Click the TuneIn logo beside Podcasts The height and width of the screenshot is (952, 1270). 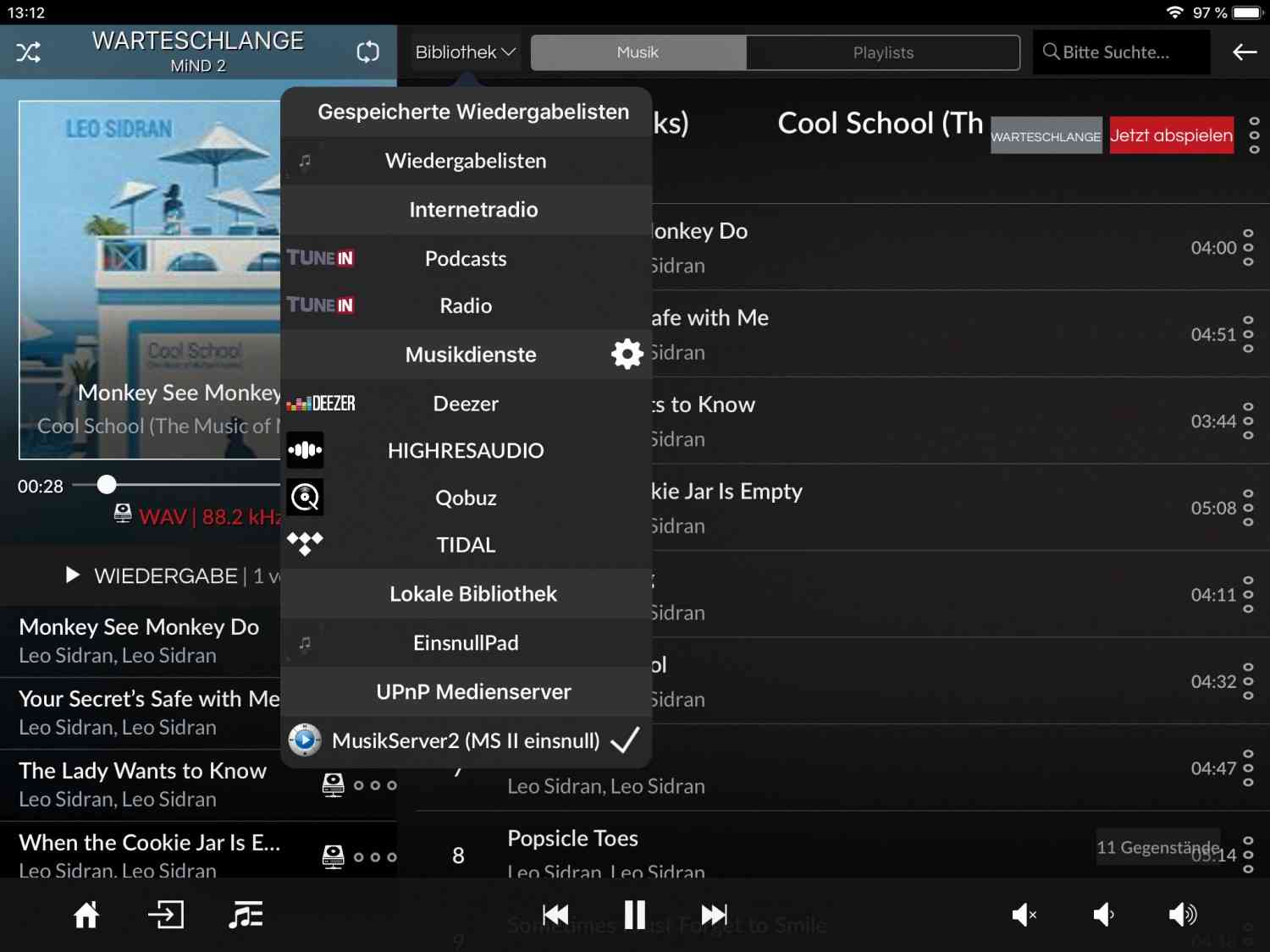point(320,258)
